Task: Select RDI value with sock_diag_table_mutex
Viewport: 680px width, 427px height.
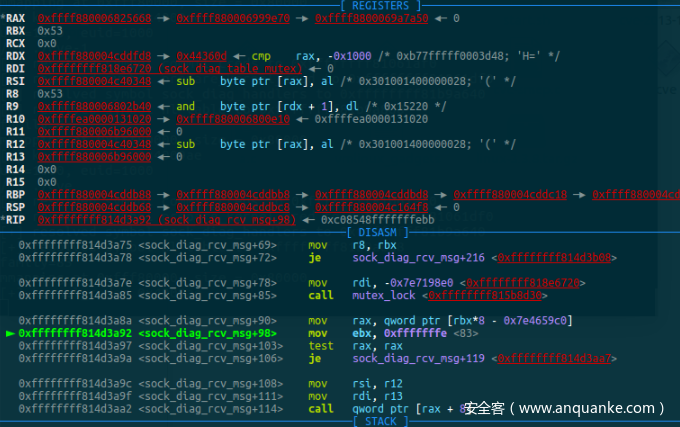Action: (x=163, y=69)
